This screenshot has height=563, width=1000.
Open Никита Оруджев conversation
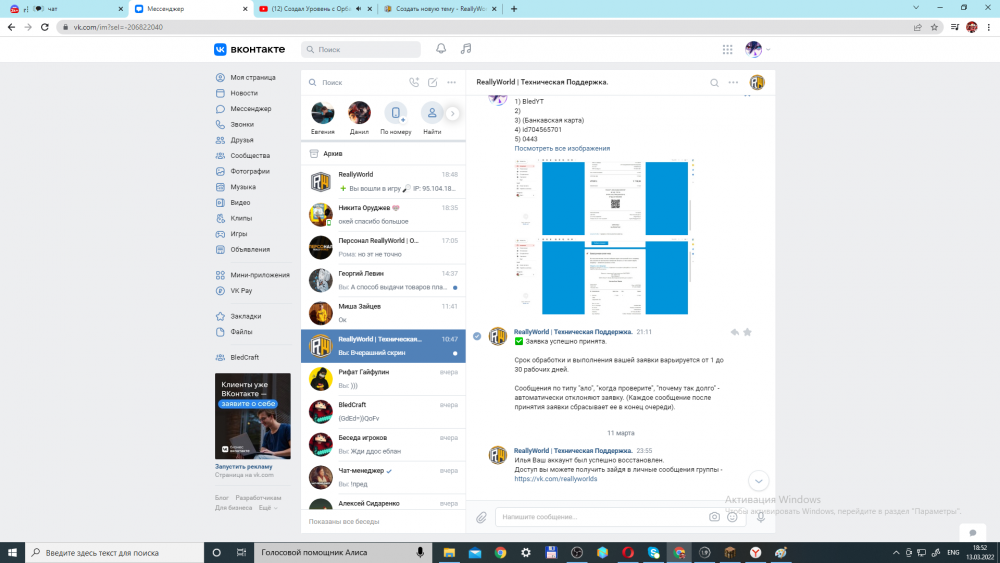383,215
